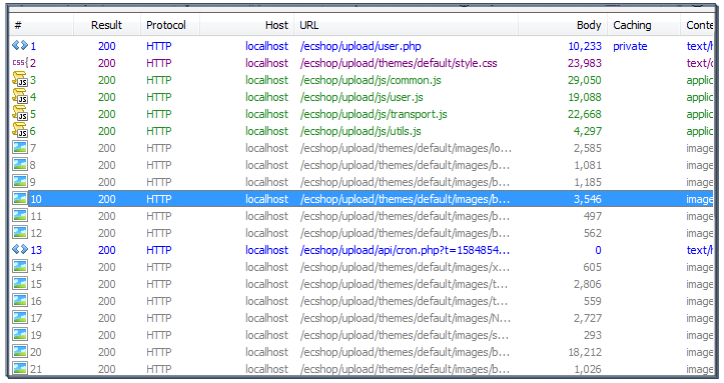Click body size 29,050

[585, 80]
